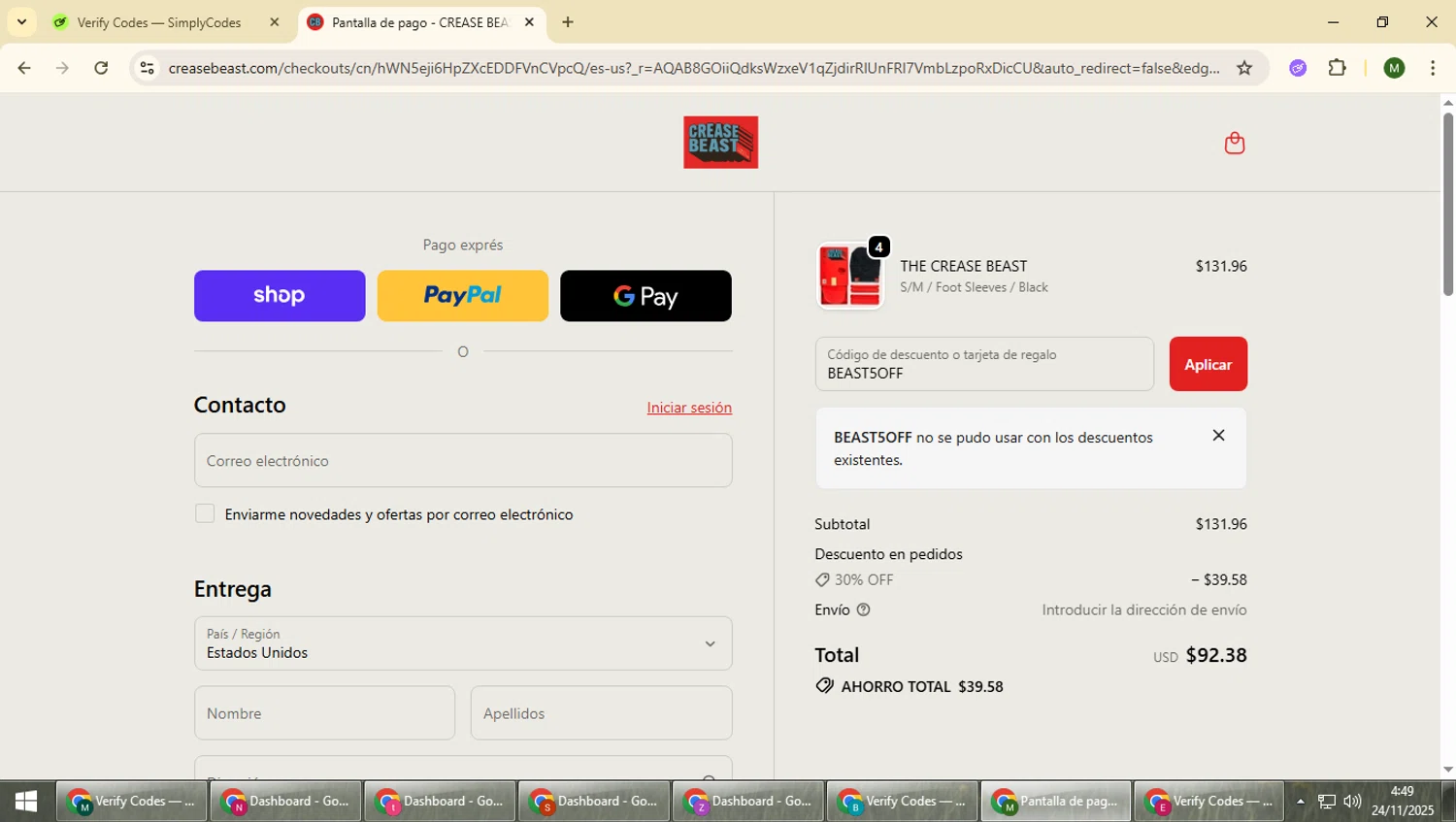Click the page vertical scrollbar thumb
This screenshot has width=1456, height=822.
tap(1448, 204)
